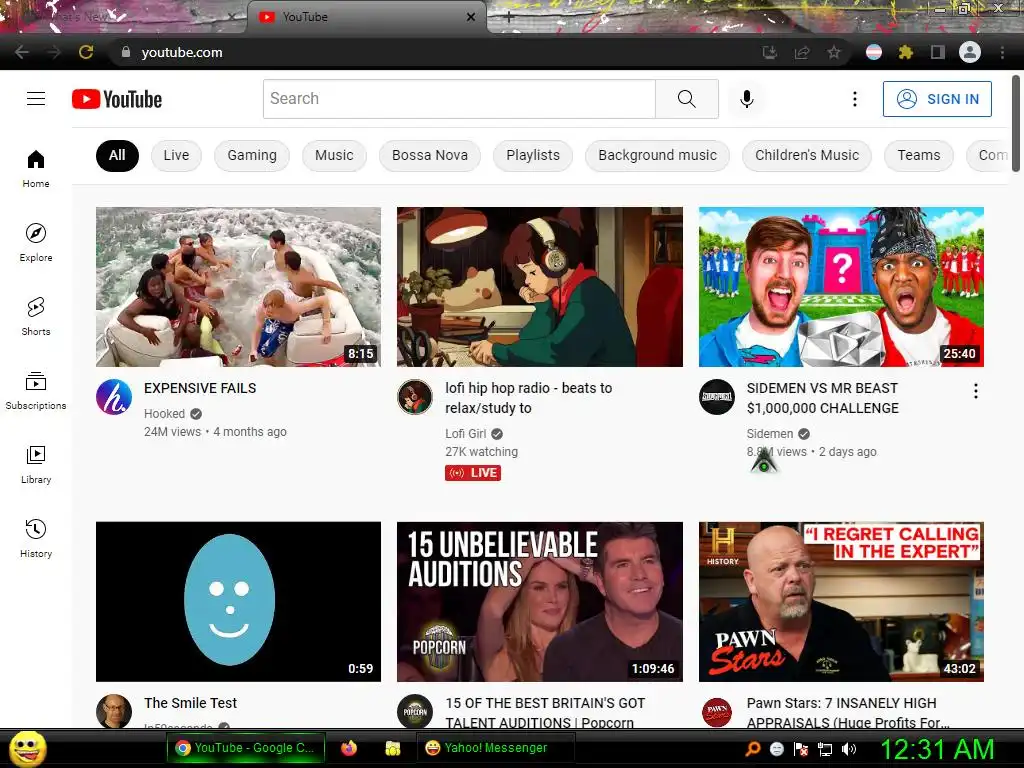
Task: Open Lofi Girl channel avatar
Action: (x=415, y=397)
